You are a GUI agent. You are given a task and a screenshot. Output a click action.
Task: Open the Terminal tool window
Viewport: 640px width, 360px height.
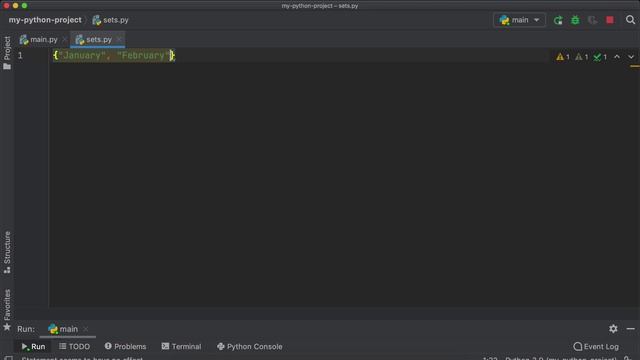point(181,347)
